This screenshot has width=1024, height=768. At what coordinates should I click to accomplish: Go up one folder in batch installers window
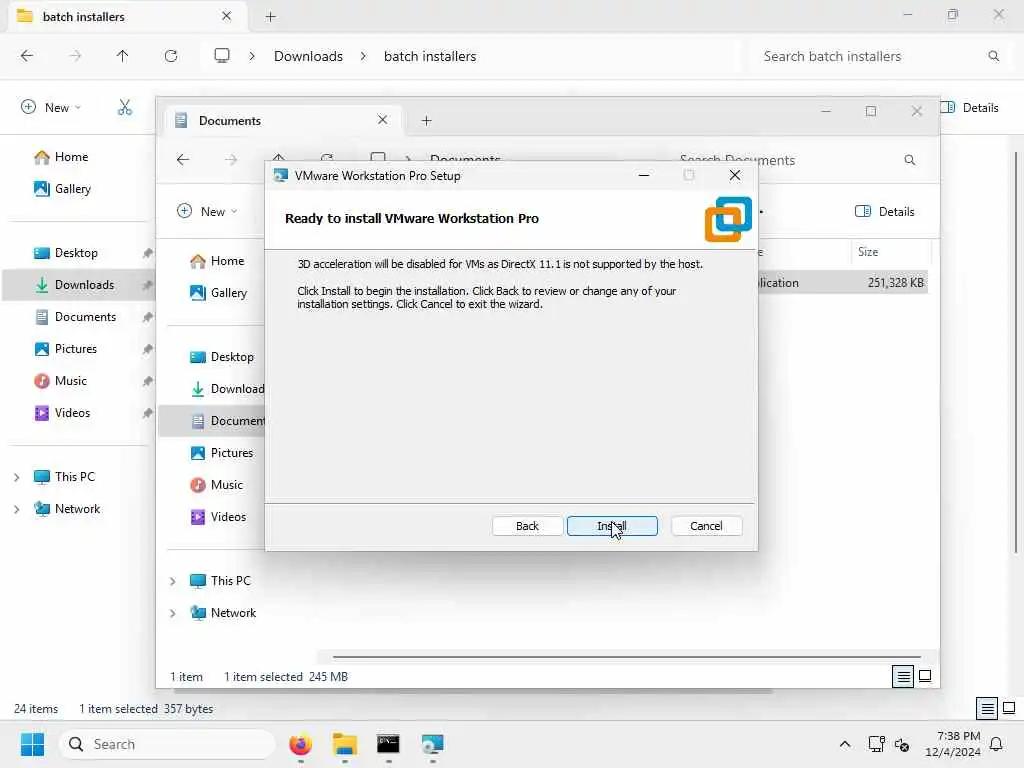(122, 56)
